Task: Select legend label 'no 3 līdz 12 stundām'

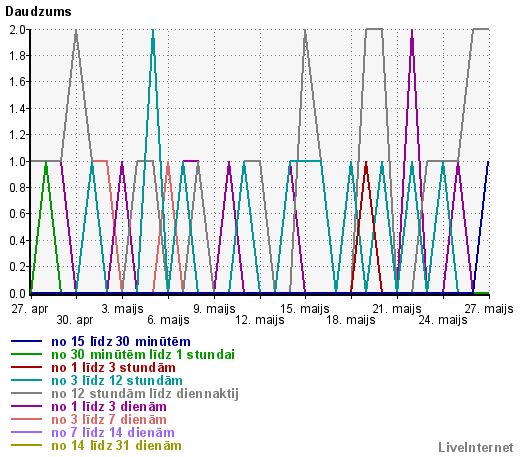Action: pyautogui.click(x=117, y=380)
